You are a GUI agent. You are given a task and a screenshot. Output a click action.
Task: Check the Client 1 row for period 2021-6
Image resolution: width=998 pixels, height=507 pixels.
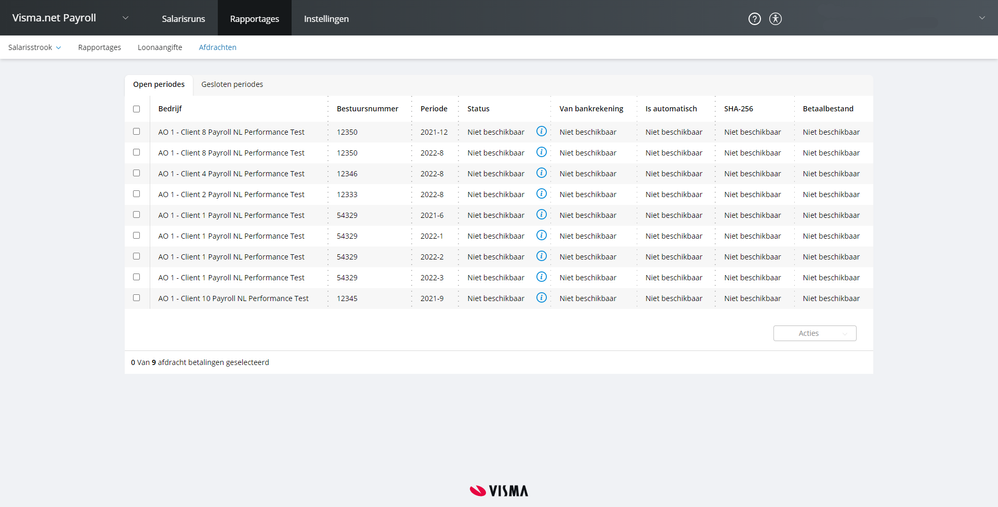point(136,214)
